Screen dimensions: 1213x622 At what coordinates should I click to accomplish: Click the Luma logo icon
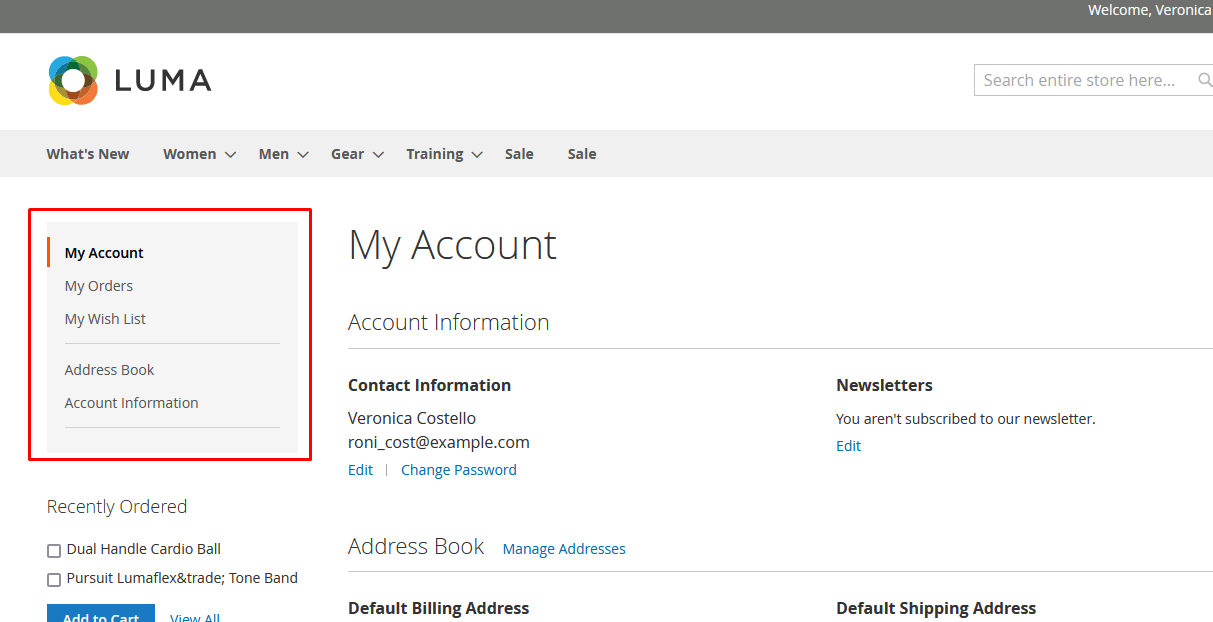pyautogui.click(x=73, y=80)
